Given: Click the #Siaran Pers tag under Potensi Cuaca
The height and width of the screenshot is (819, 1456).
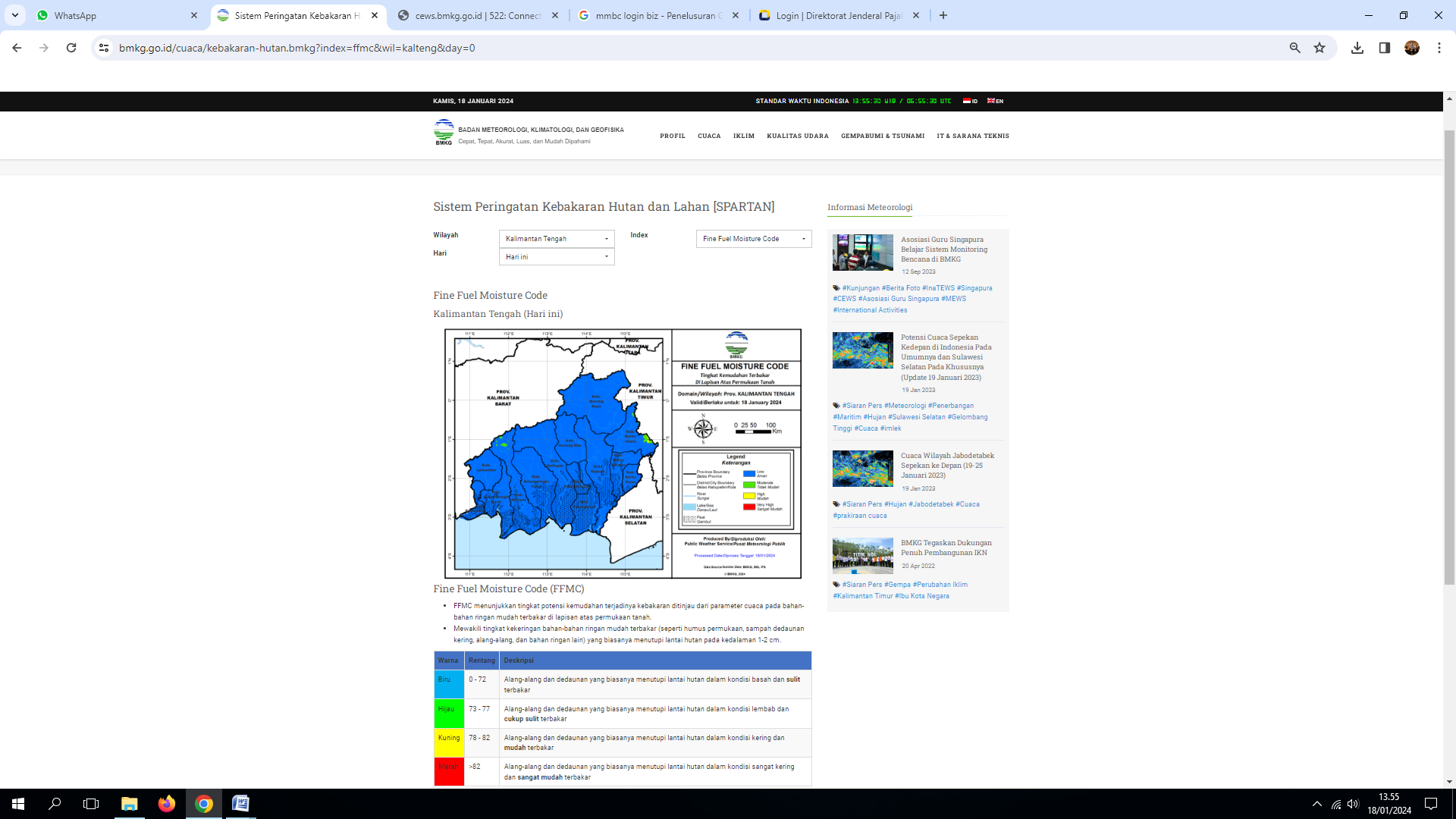Looking at the screenshot, I should click(862, 406).
